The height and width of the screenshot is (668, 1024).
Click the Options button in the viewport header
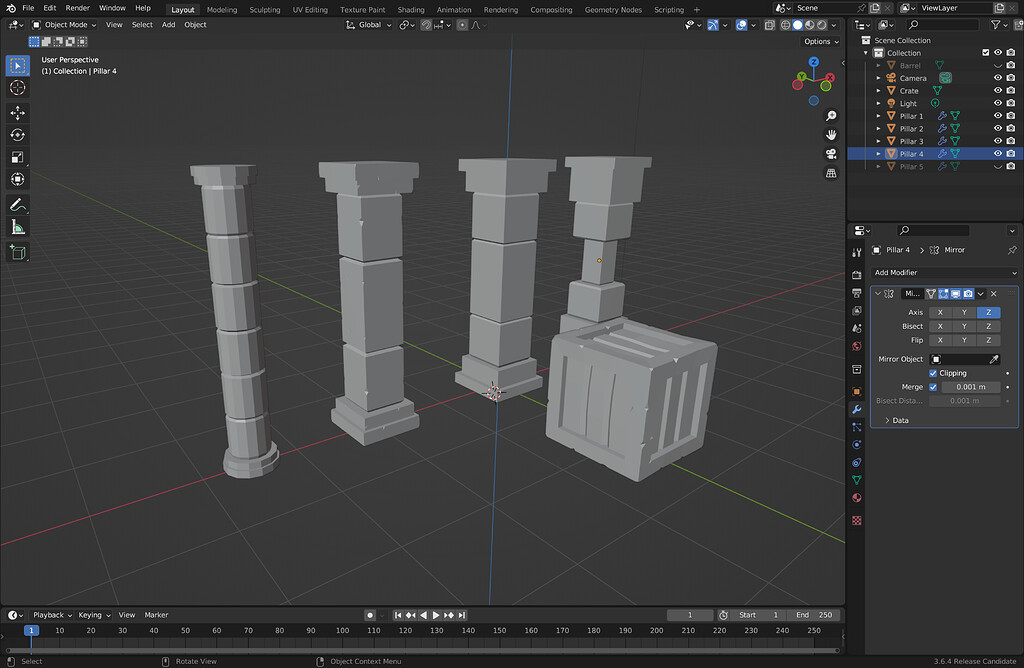point(820,41)
